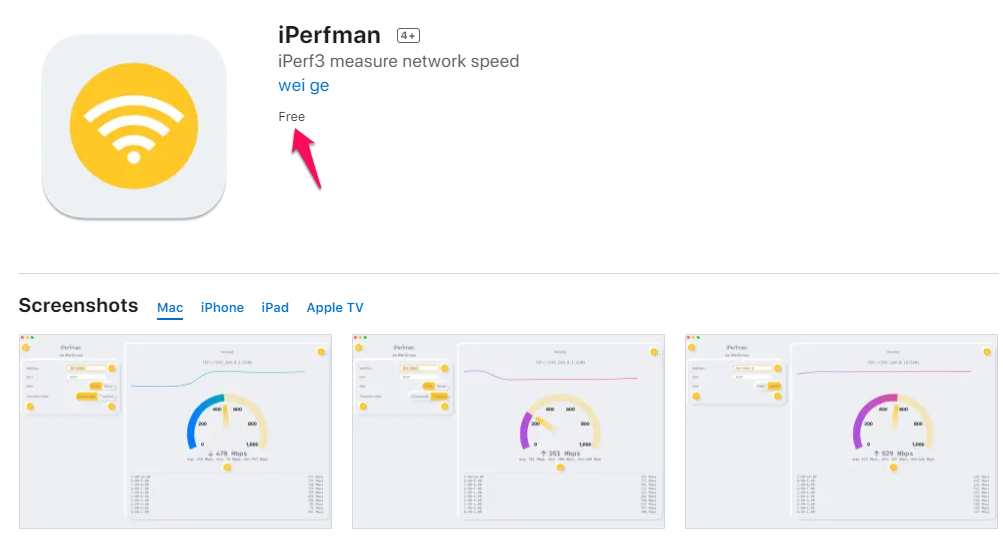Screen dimensions: 1003x551
Task: Select Server role in 529 Mbps screenshot
Action: 774,387
